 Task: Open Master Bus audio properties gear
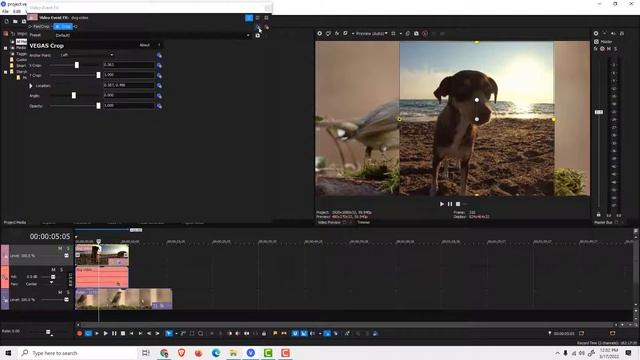point(596,33)
